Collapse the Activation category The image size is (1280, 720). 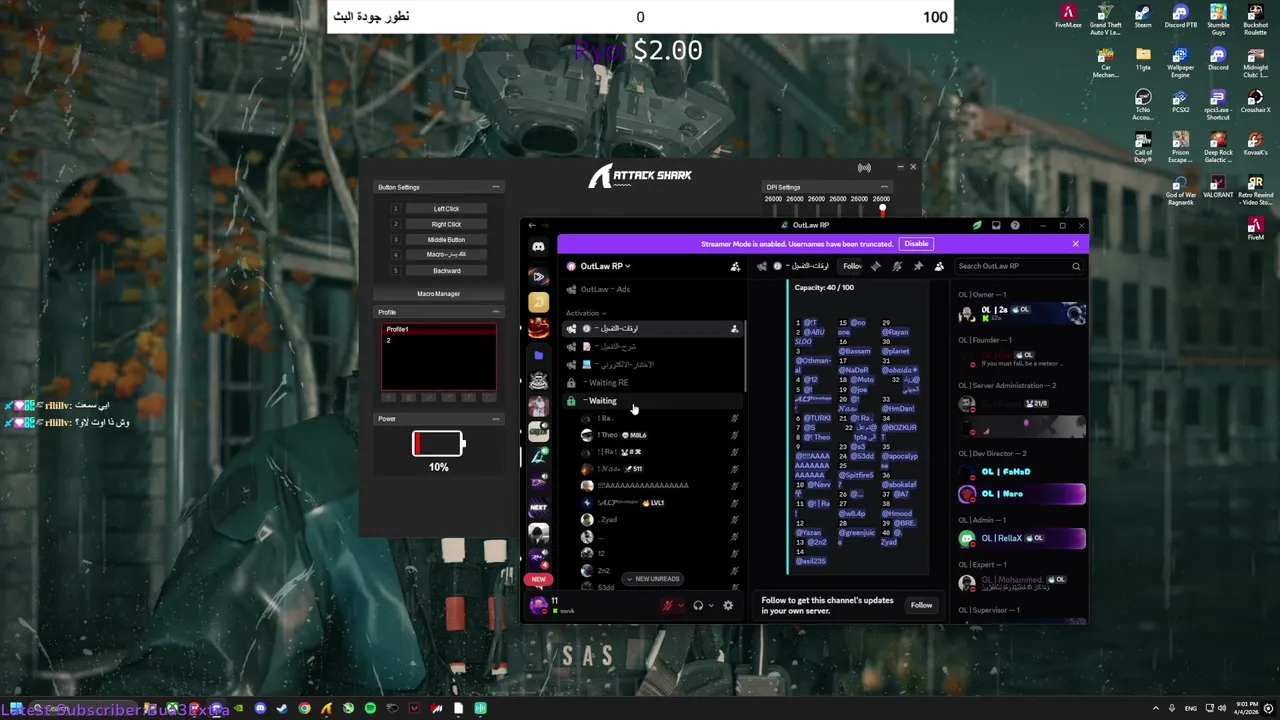586,313
